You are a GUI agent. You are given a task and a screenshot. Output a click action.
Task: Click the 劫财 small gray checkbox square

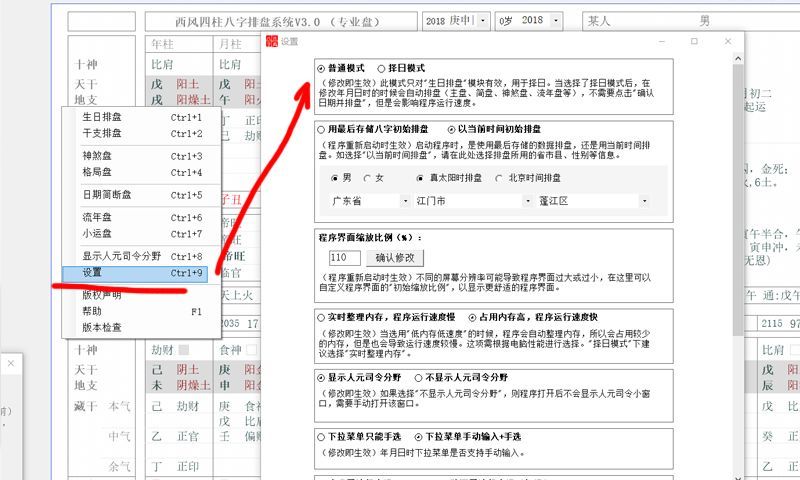184,350
